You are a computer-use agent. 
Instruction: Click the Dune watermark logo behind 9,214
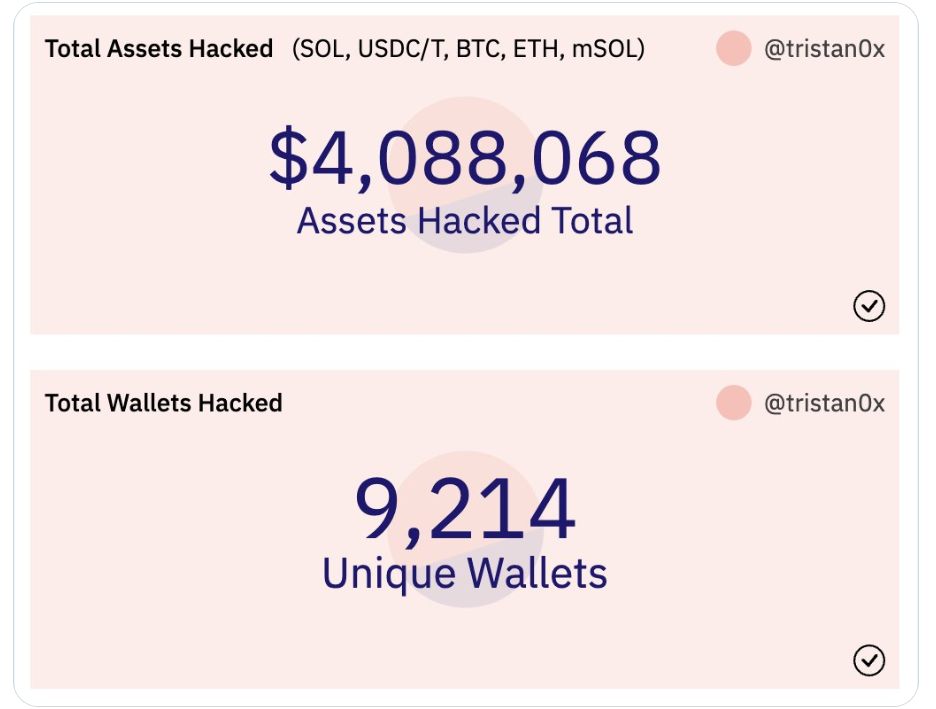point(465,529)
